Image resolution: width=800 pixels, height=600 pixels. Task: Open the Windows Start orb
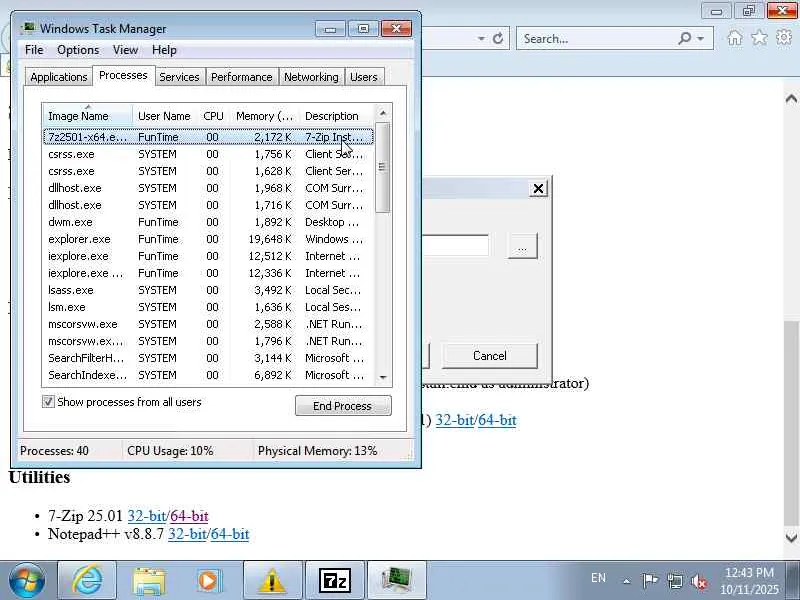pos(27,580)
